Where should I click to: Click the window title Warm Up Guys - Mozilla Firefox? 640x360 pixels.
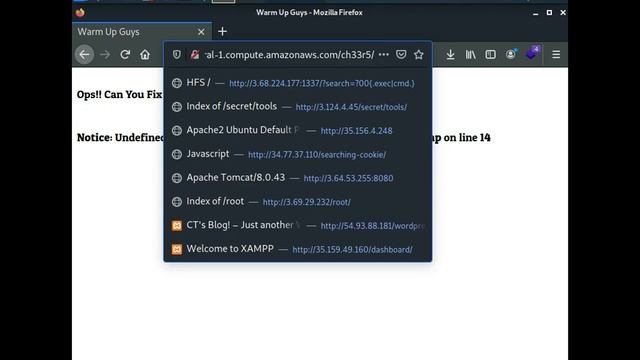pos(309,13)
